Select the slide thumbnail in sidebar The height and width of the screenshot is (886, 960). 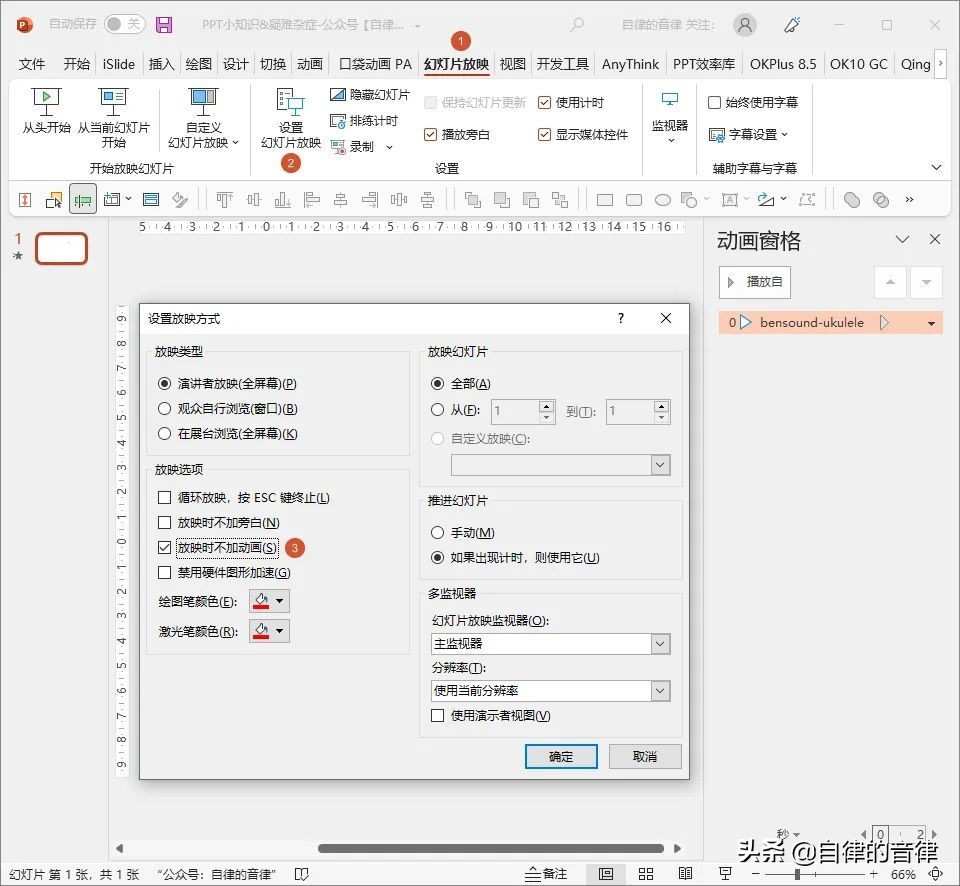point(61,248)
